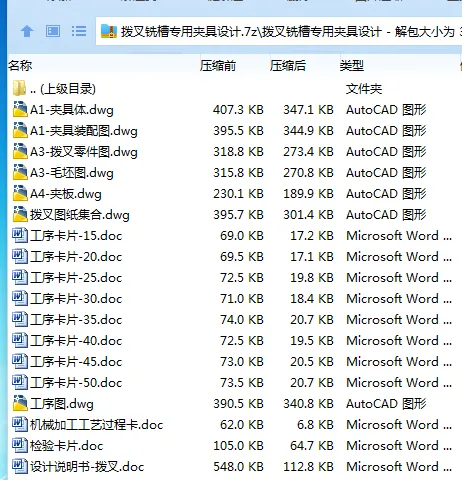The image size is (462, 480).
Task: Sort by the 名称 column header
Action: pyautogui.click(x=20, y=65)
